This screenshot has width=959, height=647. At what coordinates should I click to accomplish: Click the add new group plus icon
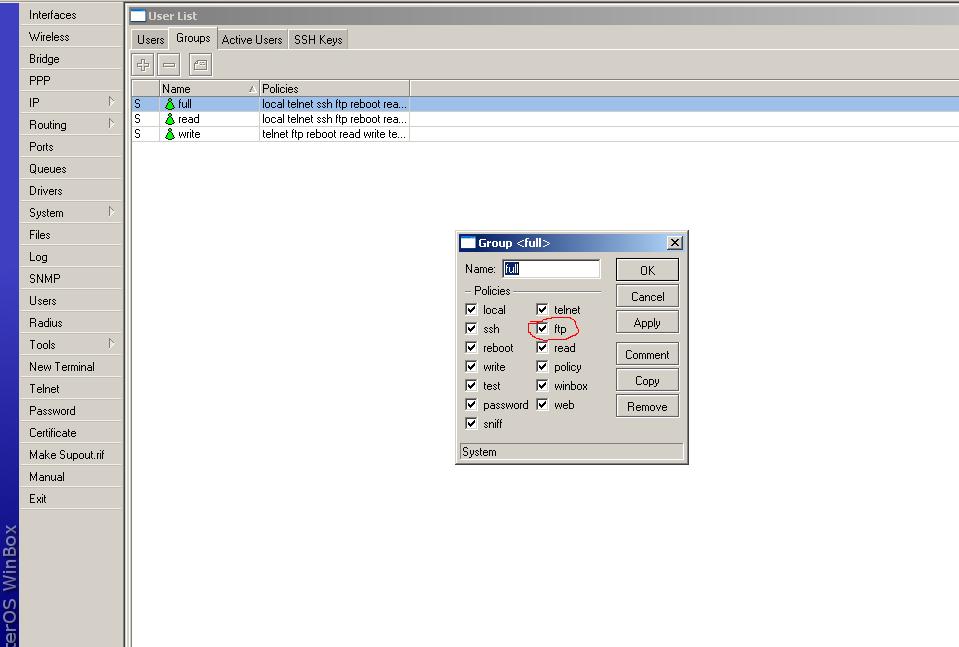(x=142, y=63)
